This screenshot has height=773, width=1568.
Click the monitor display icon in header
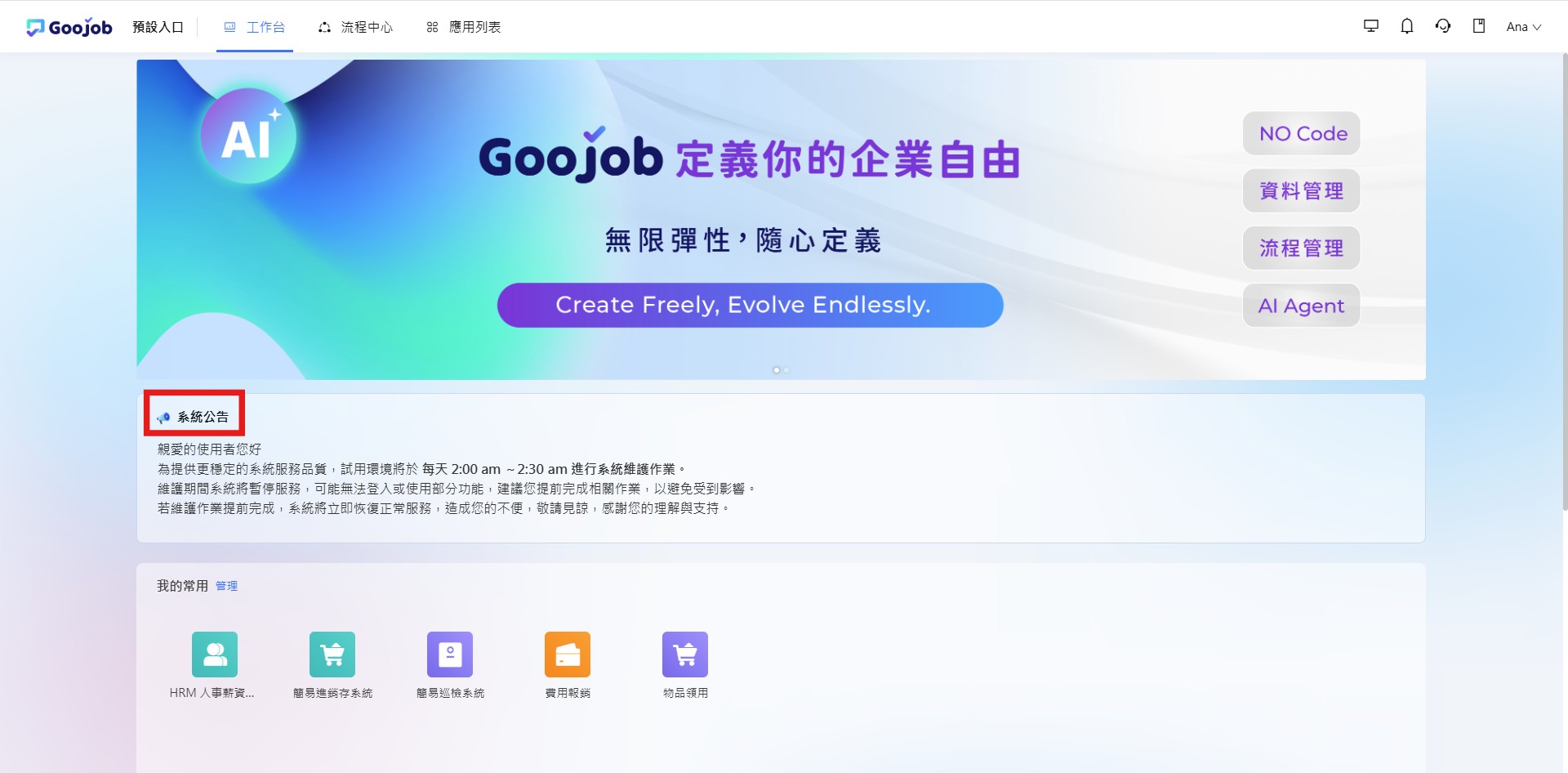pos(1371,26)
